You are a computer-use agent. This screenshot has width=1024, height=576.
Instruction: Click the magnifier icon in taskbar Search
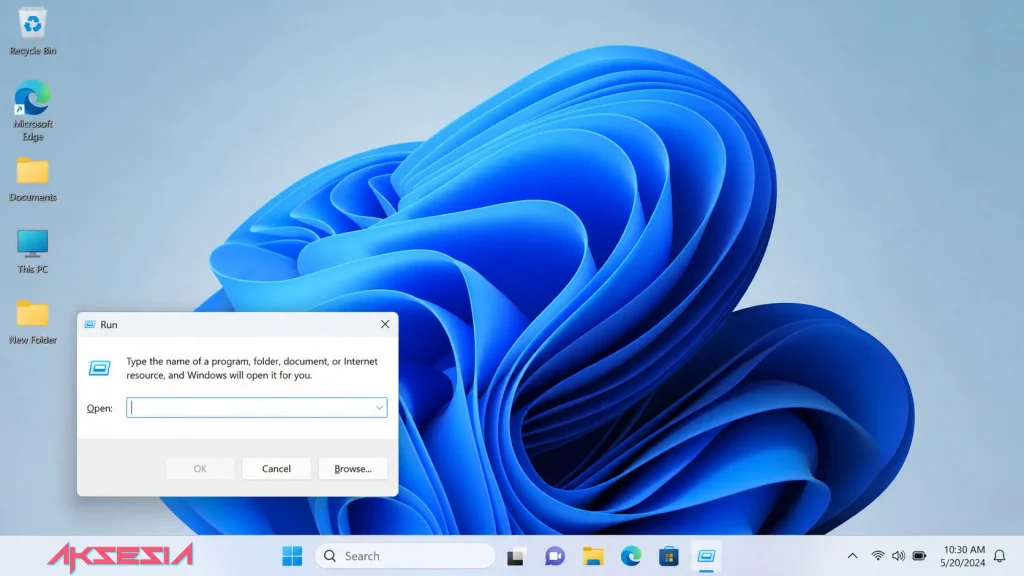point(330,556)
